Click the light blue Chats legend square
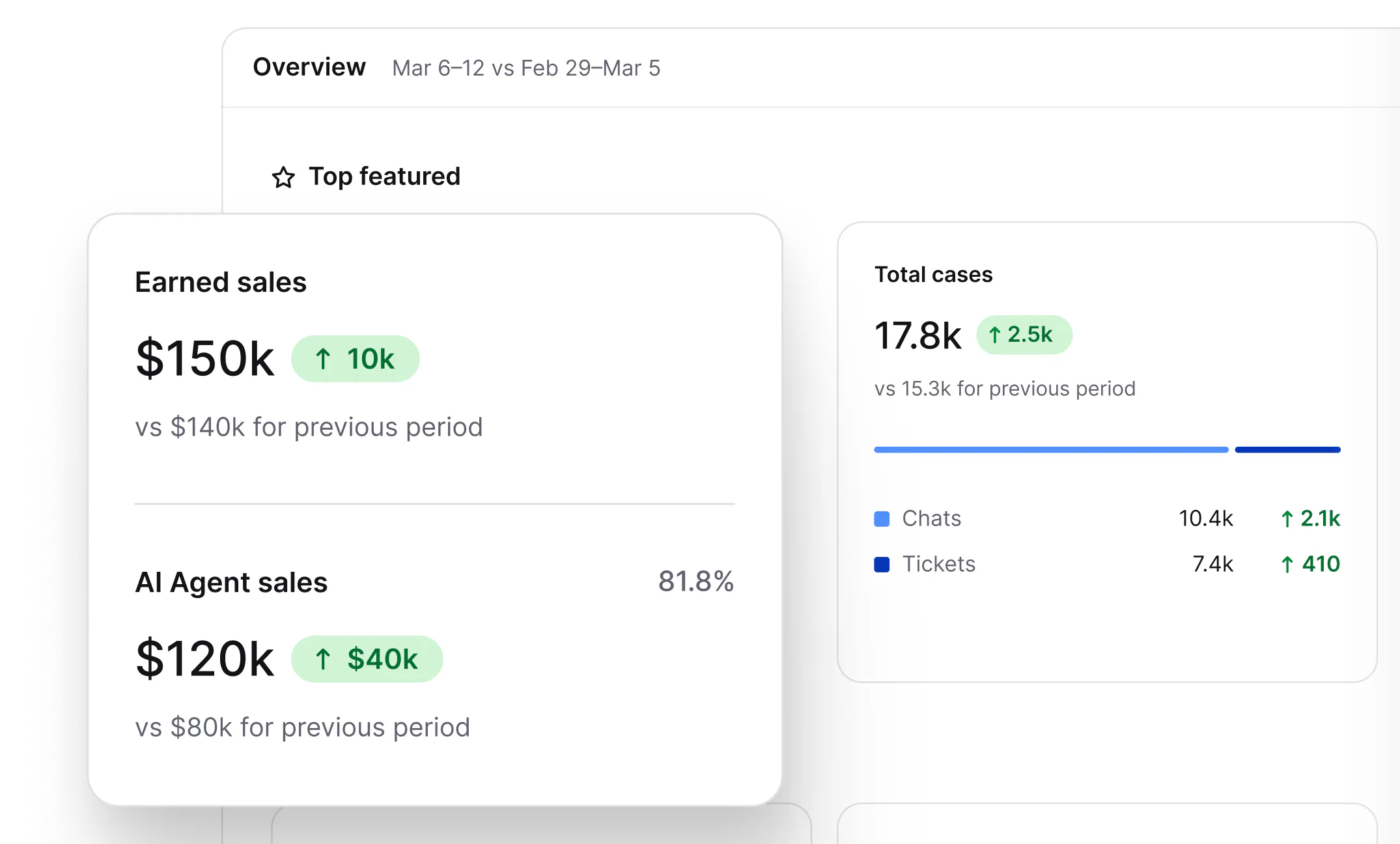This screenshot has height=844, width=1400. (882, 519)
